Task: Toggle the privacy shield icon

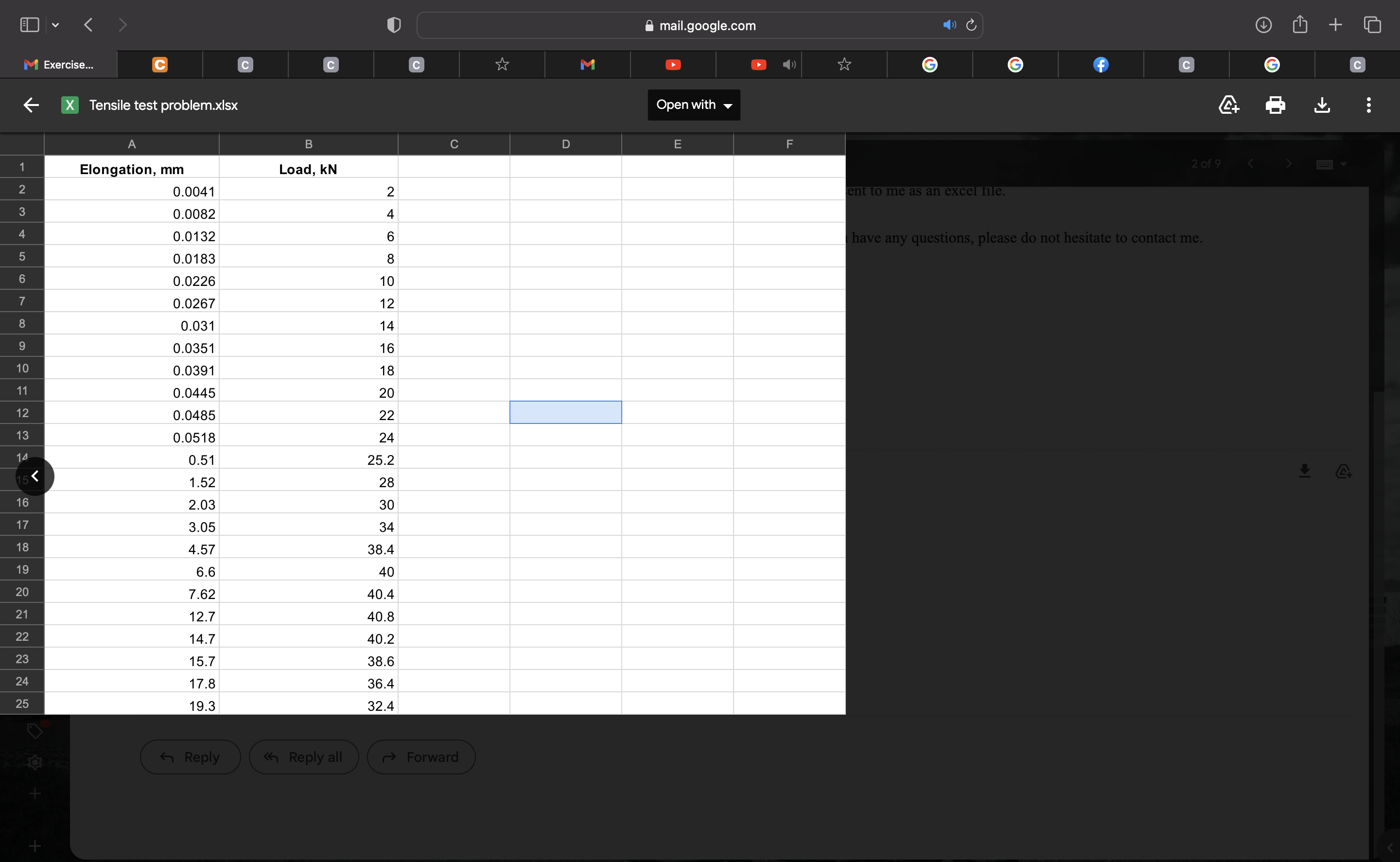Action: [x=393, y=24]
